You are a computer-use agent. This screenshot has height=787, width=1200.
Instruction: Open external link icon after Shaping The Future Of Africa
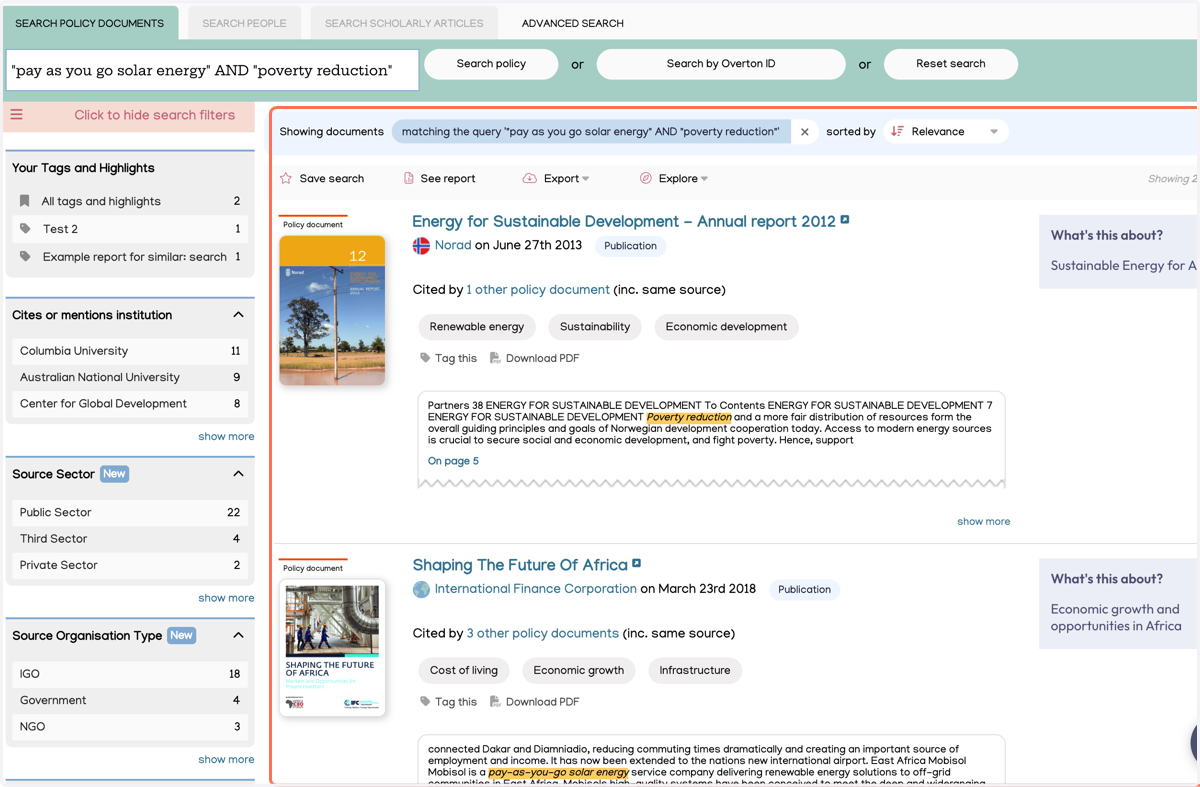click(x=636, y=564)
